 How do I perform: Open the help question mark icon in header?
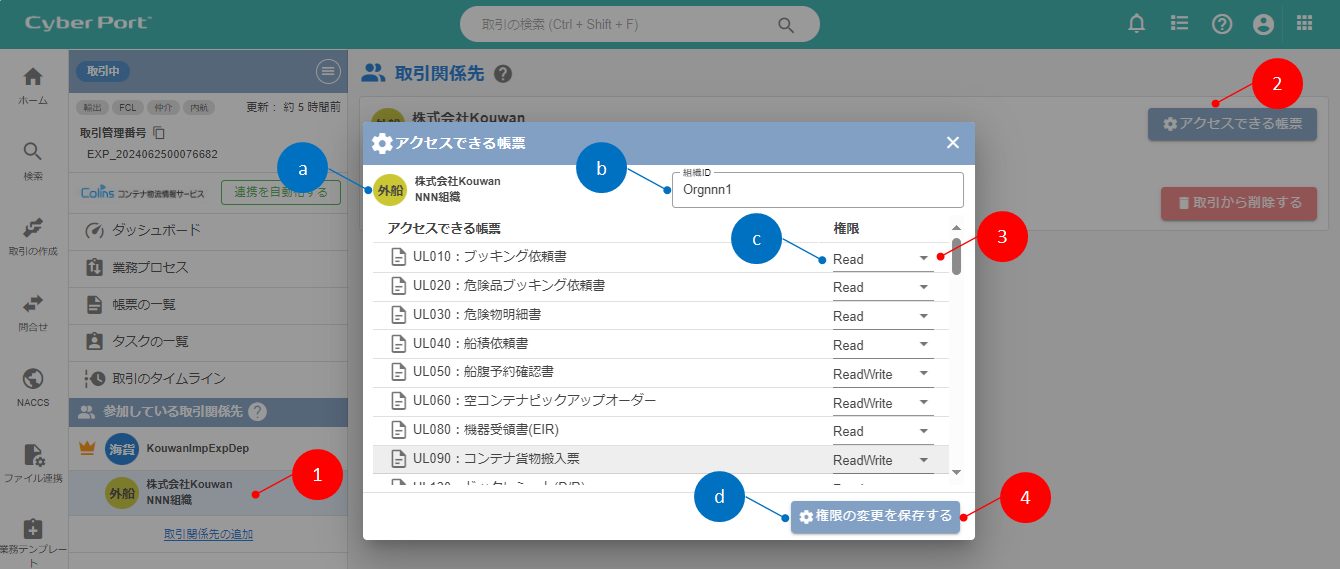point(1222,24)
